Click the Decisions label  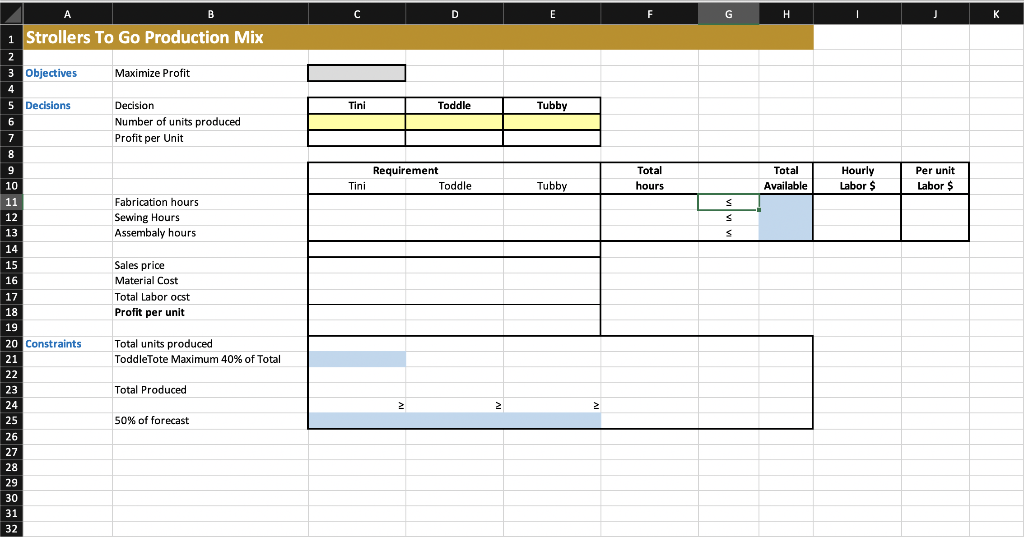(x=48, y=105)
